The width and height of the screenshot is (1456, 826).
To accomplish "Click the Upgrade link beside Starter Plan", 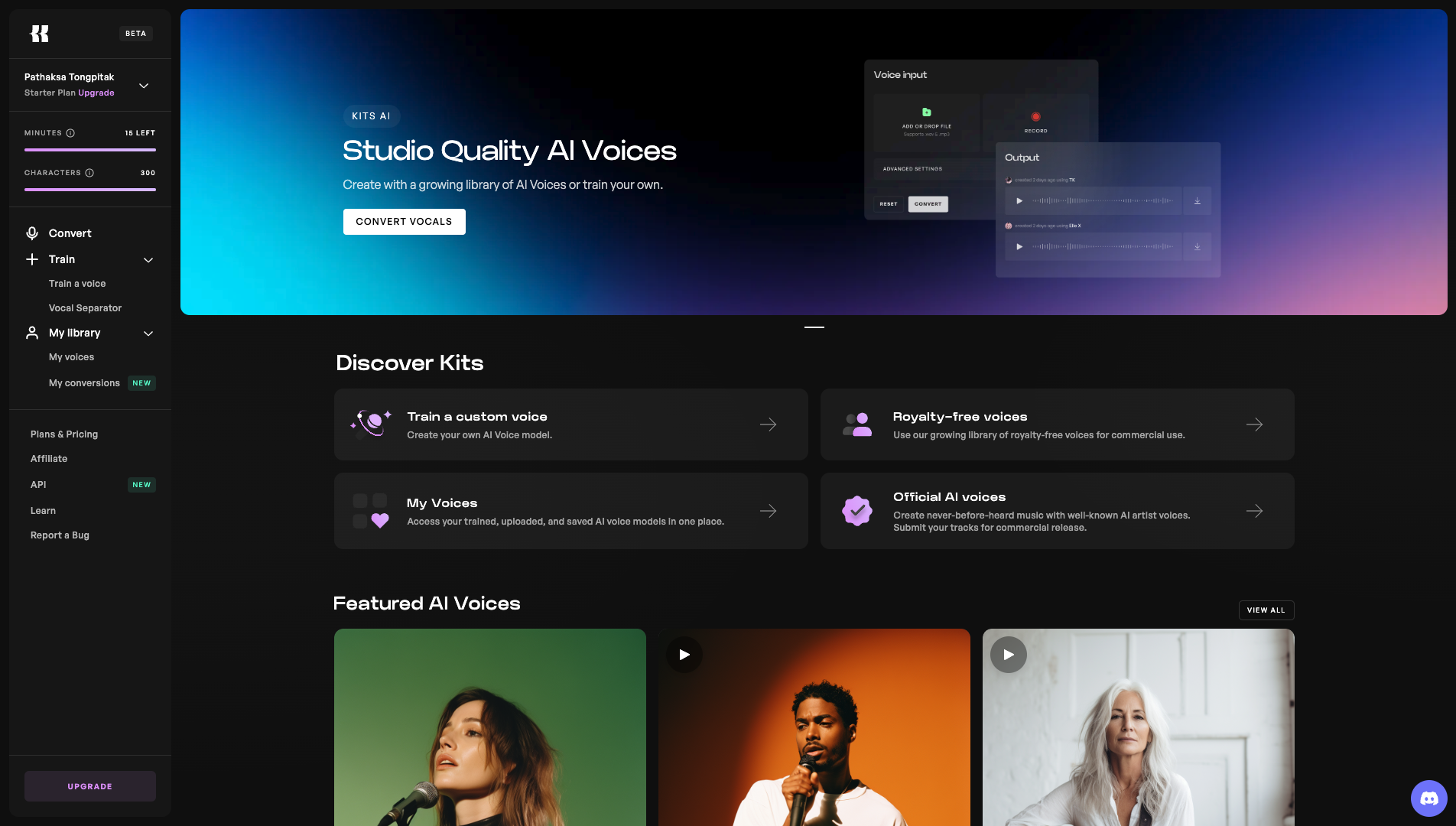I will click(x=96, y=93).
